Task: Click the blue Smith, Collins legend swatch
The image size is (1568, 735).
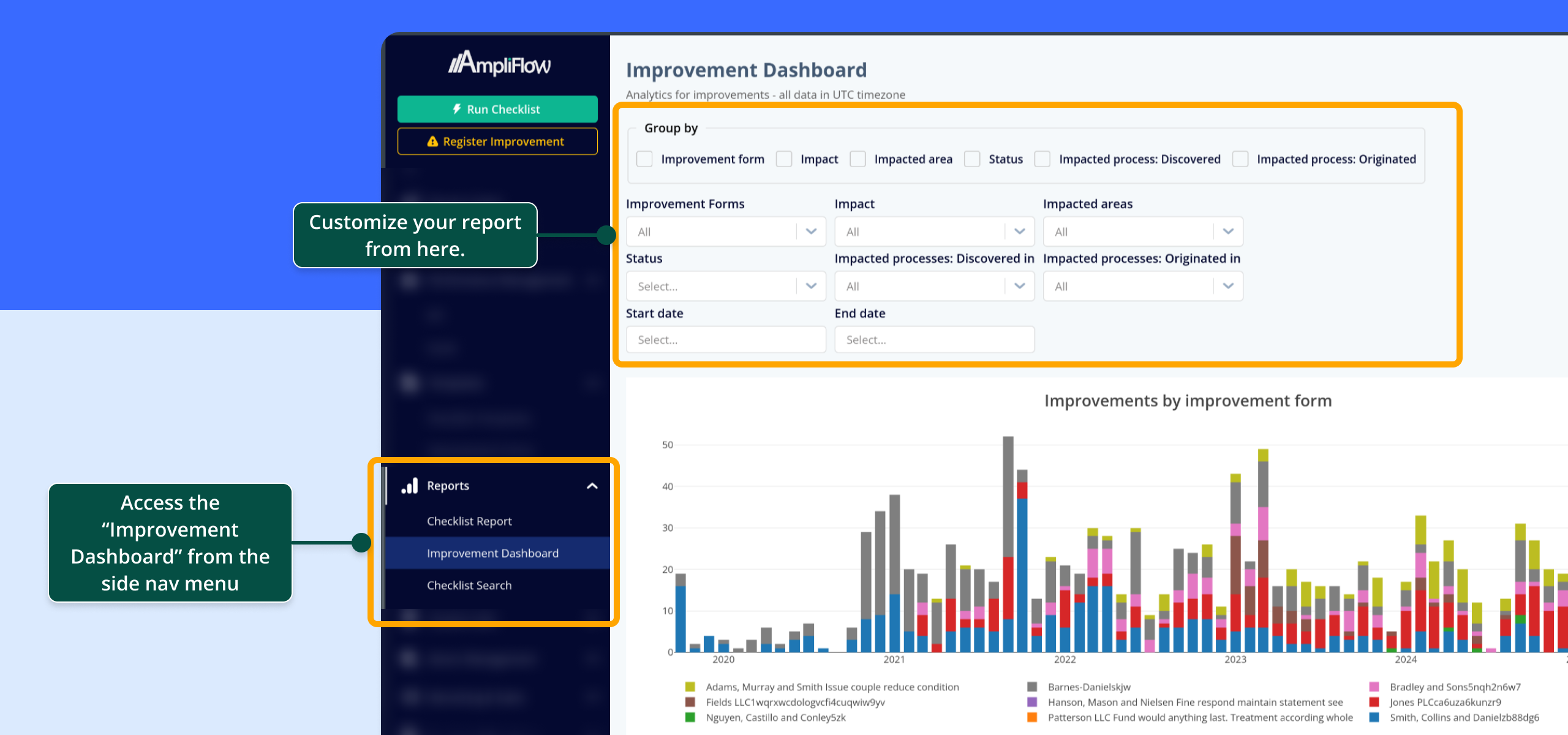Action: (1374, 717)
